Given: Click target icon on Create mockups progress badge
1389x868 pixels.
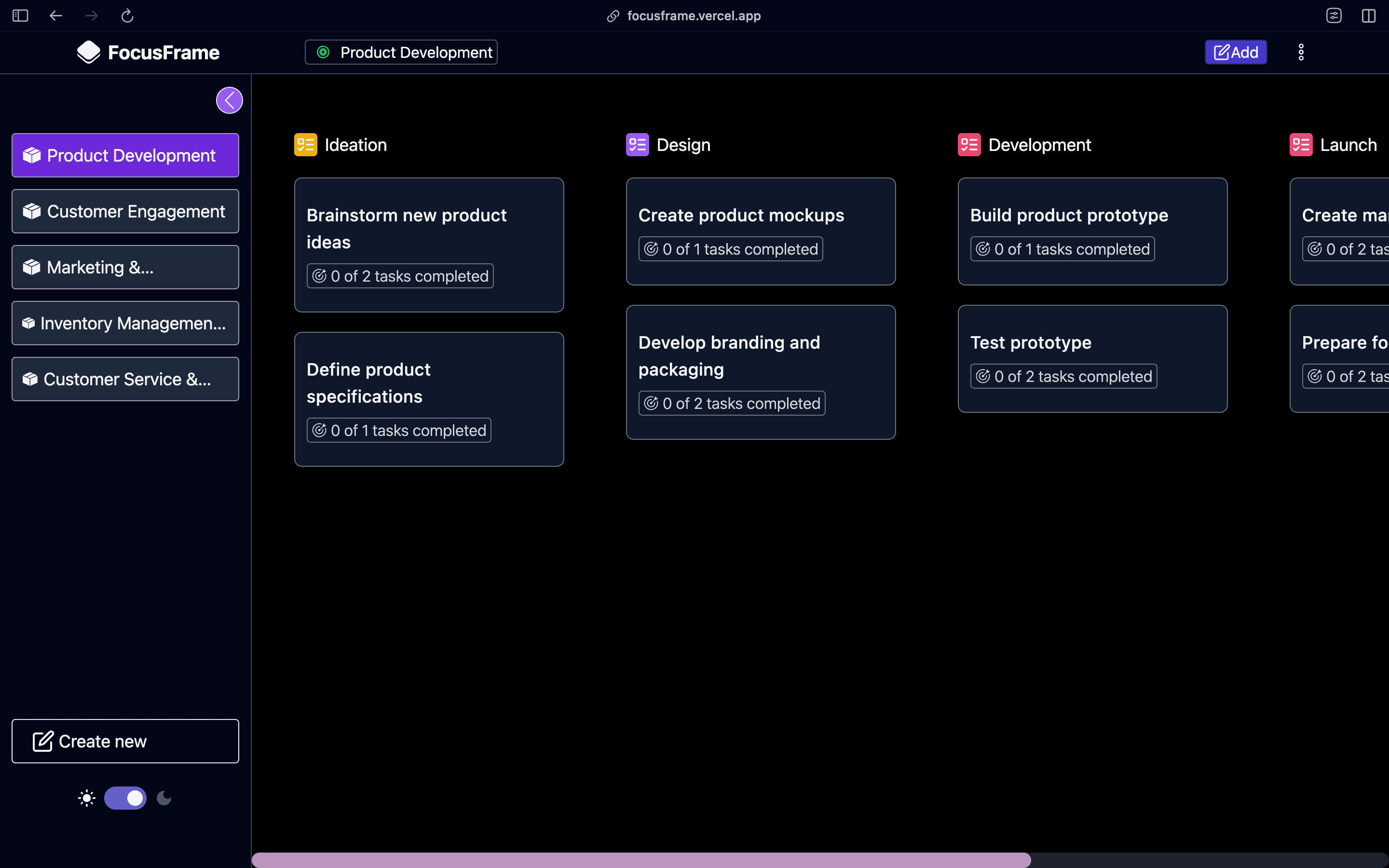Looking at the screenshot, I should [x=651, y=249].
